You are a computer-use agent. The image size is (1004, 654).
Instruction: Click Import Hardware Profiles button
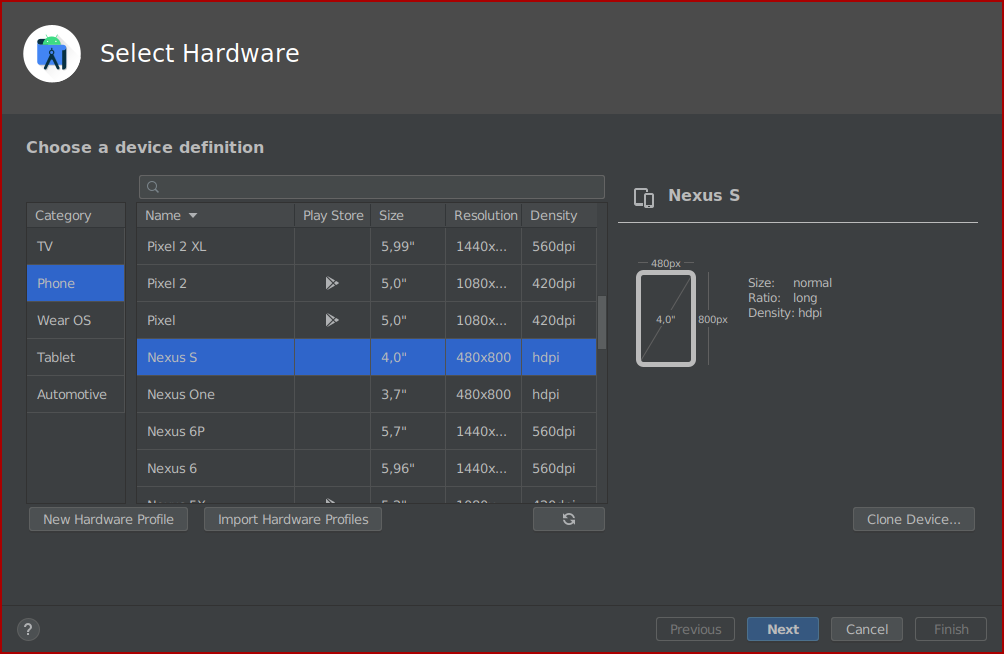click(293, 519)
